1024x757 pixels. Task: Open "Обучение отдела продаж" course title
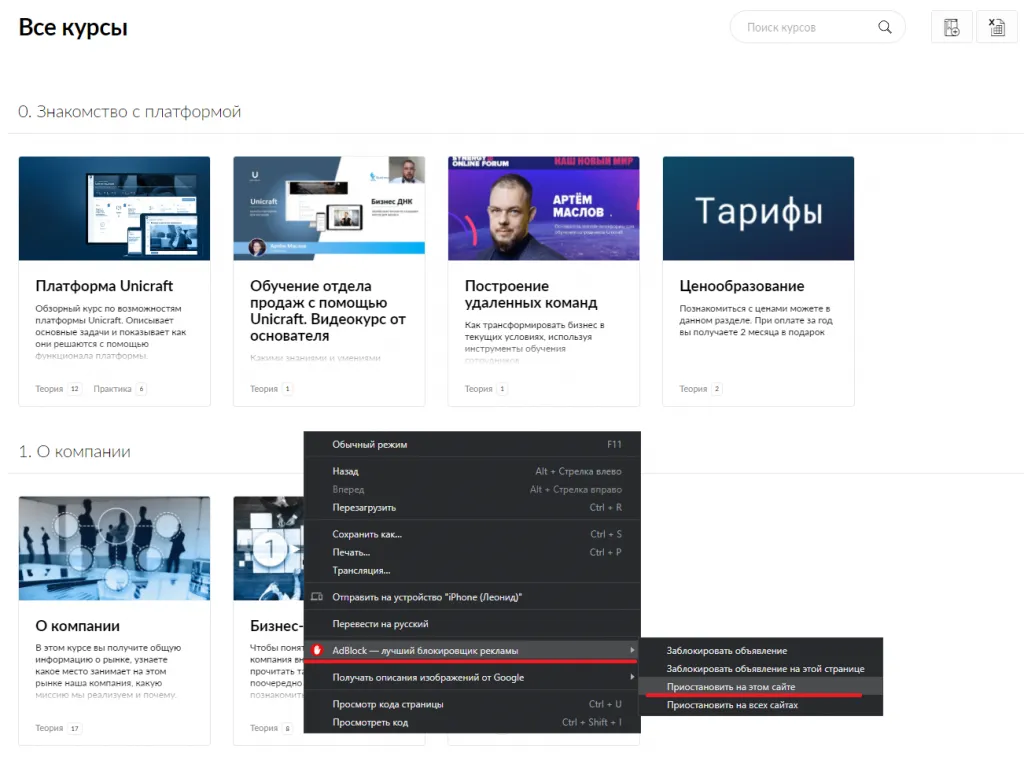[x=328, y=310]
